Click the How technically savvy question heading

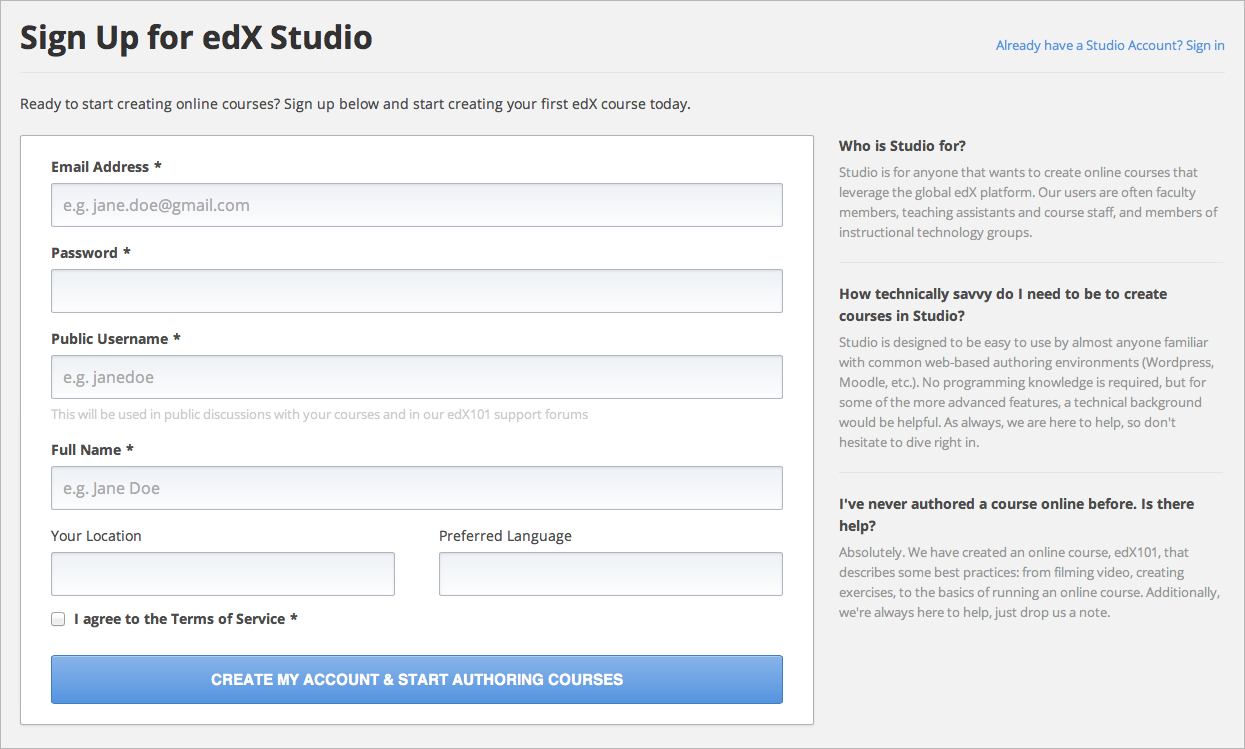[1002, 304]
